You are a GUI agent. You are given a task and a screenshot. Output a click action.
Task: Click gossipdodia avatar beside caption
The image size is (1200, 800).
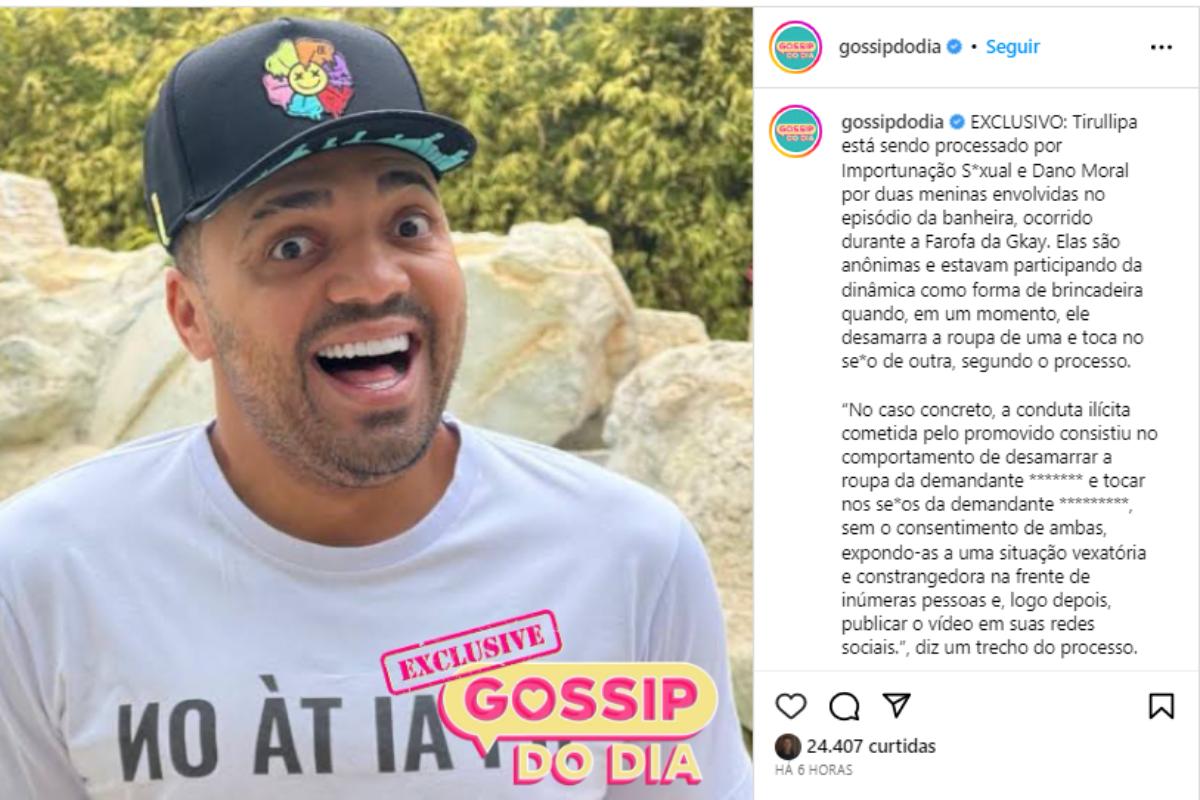coord(796,131)
